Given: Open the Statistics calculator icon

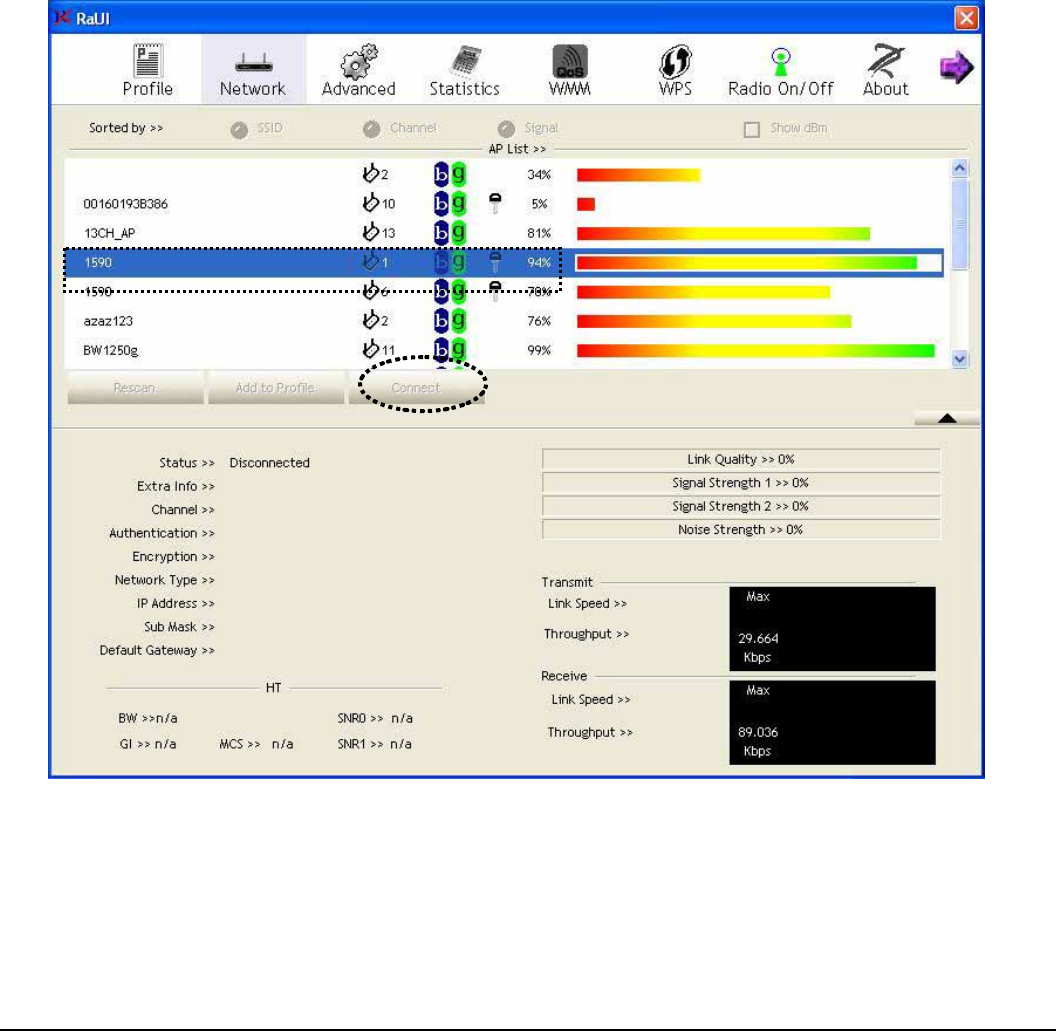Looking at the screenshot, I should [x=465, y=61].
